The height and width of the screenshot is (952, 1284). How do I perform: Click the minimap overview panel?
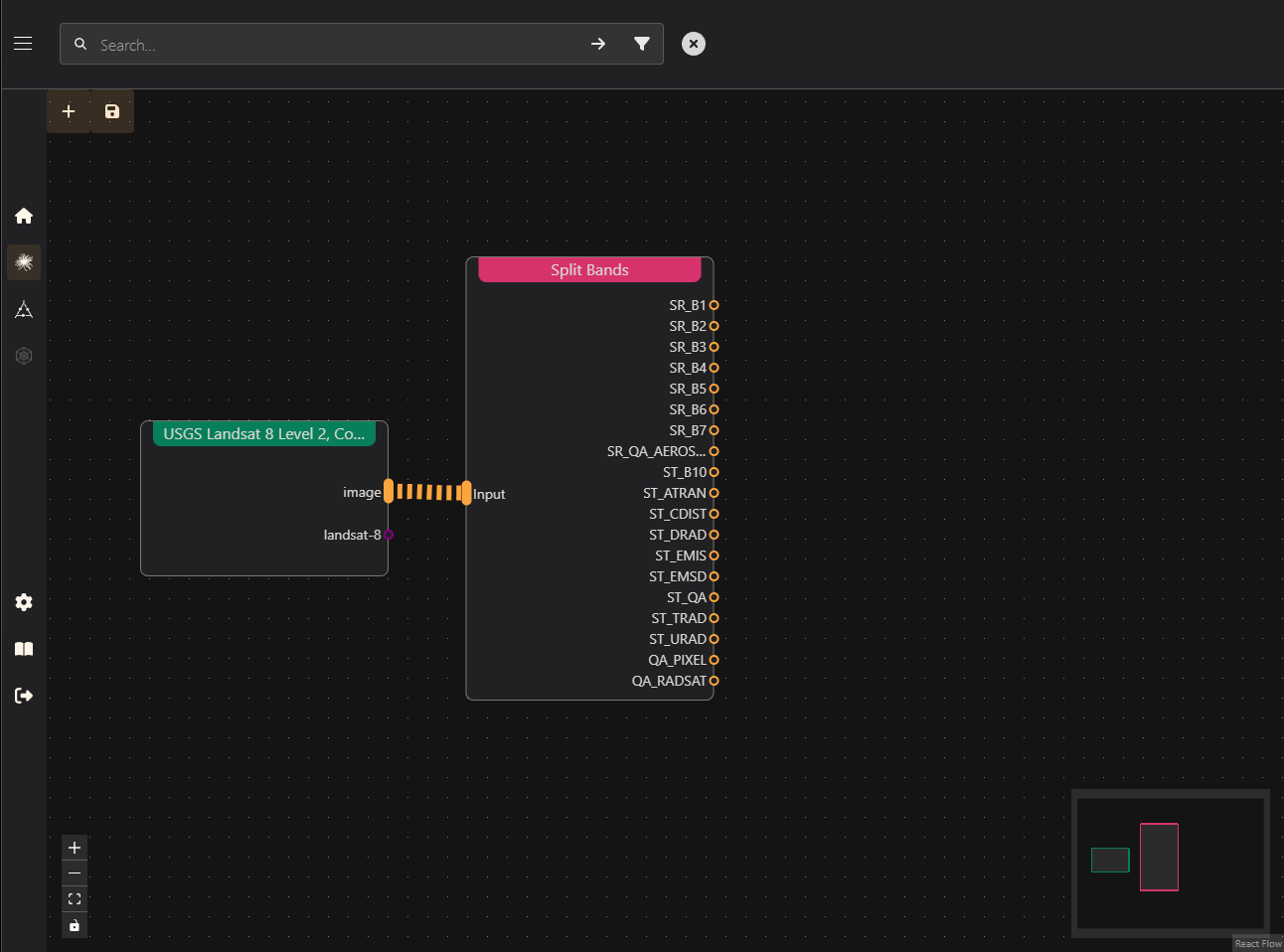(x=1171, y=864)
